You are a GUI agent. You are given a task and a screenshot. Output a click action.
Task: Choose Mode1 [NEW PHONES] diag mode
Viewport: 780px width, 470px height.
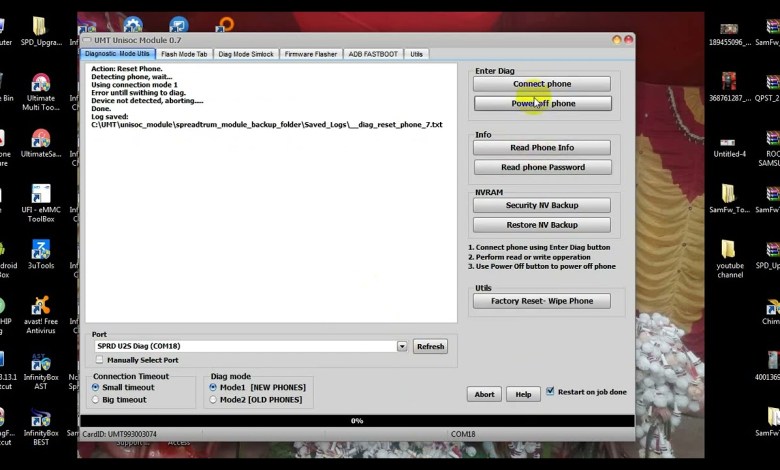pos(213,387)
